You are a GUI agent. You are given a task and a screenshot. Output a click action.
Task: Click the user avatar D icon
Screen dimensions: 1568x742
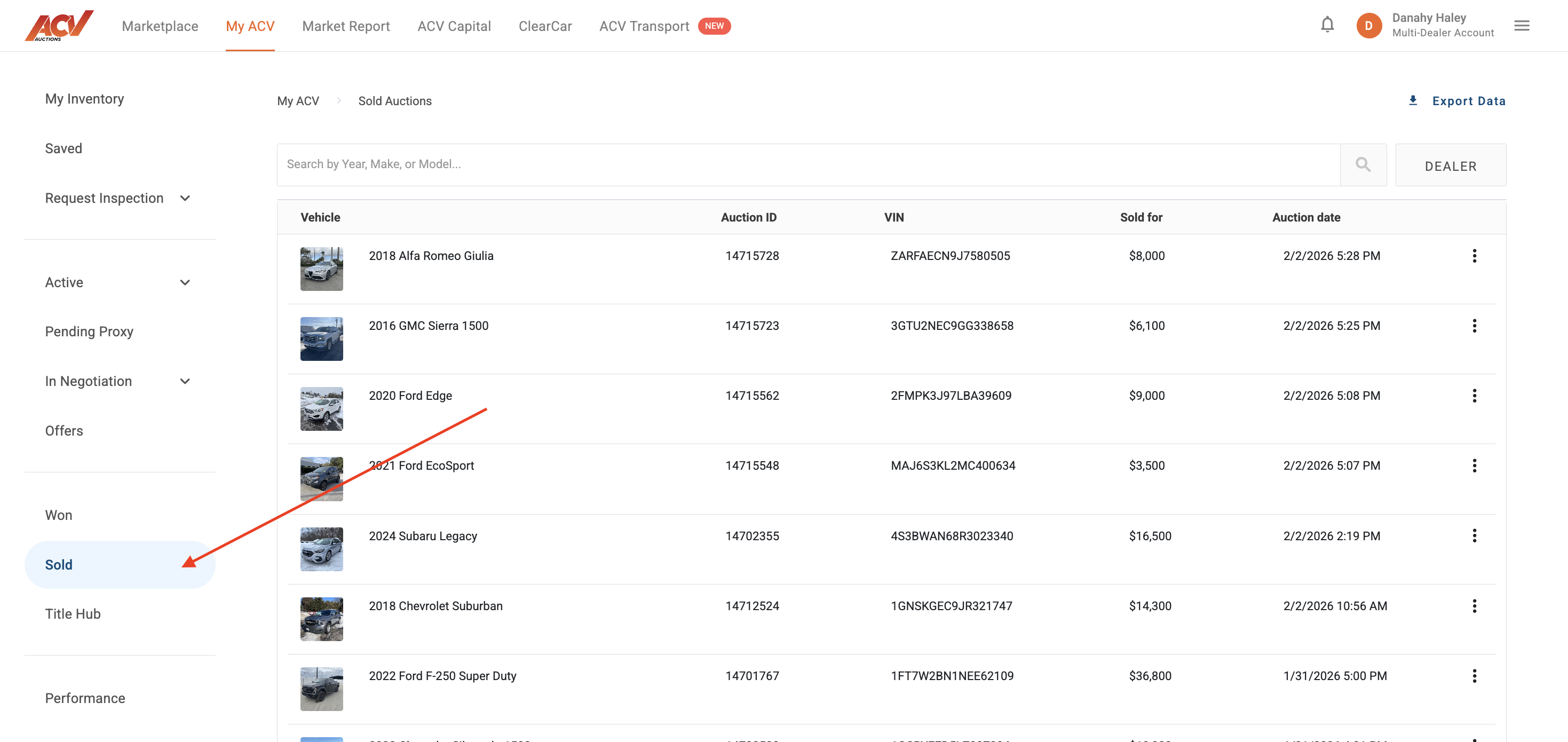(1368, 26)
